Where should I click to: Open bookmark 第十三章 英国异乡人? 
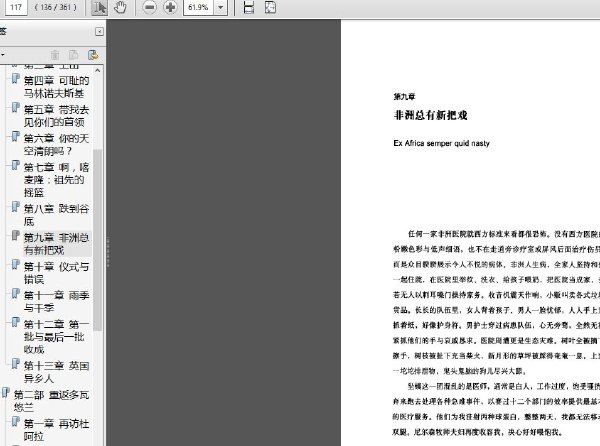(56, 372)
